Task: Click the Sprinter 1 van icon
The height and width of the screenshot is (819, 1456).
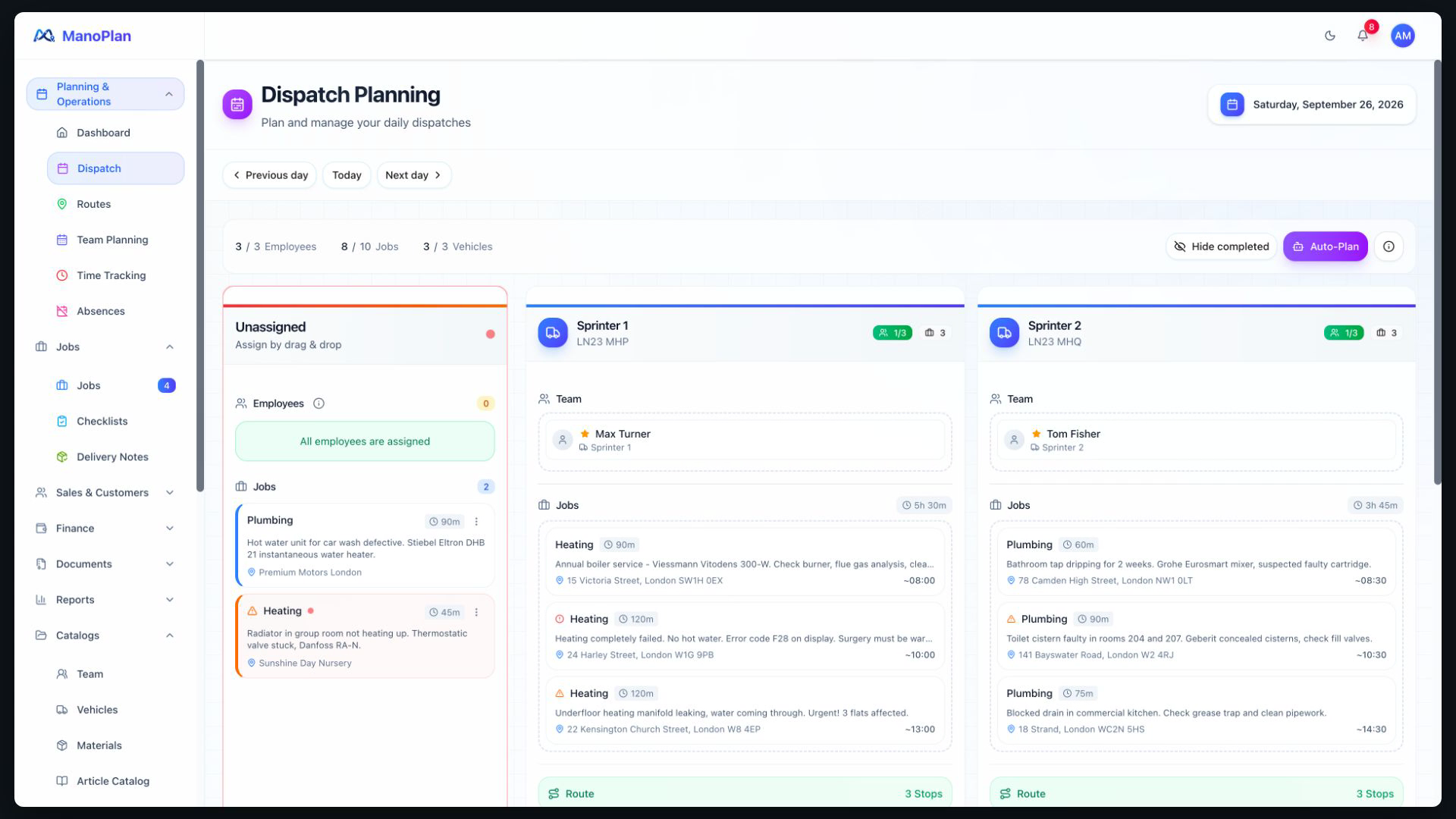Action: click(553, 333)
